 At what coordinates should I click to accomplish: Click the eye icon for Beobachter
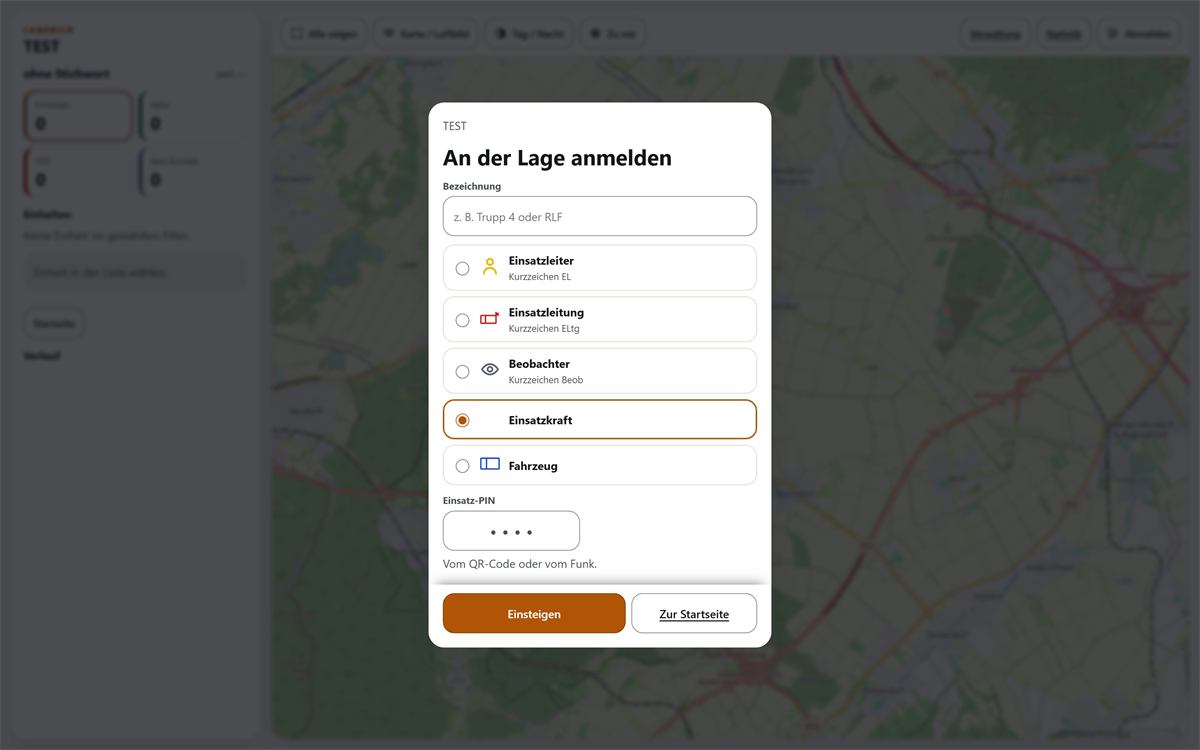[x=489, y=369]
